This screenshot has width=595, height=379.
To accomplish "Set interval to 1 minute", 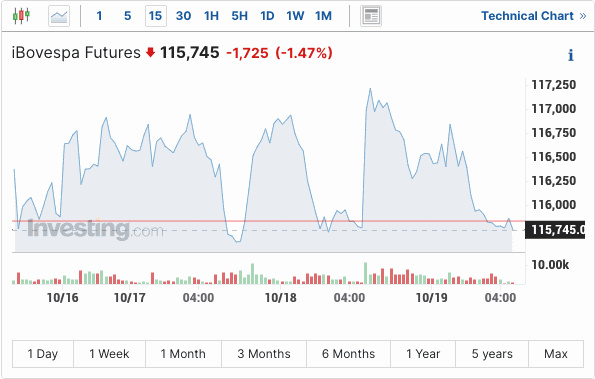I will [x=99, y=16].
